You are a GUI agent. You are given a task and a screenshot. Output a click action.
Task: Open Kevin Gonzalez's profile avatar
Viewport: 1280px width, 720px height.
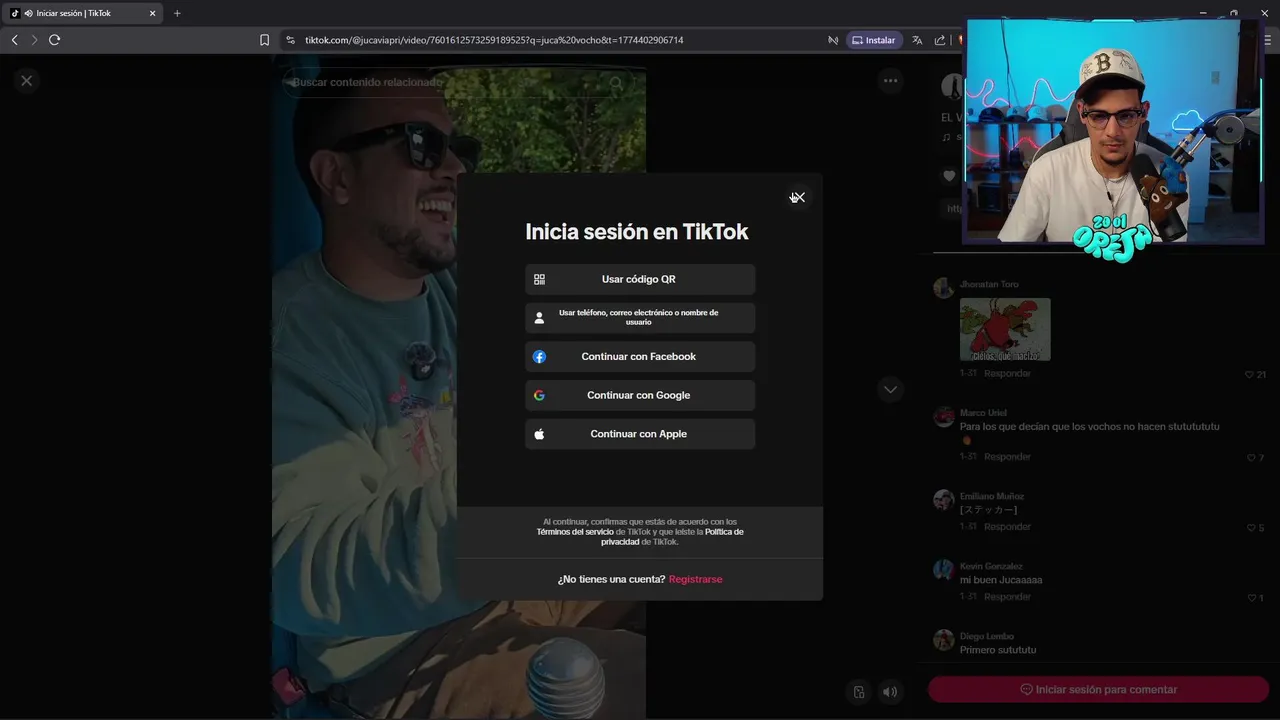point(943,570)
